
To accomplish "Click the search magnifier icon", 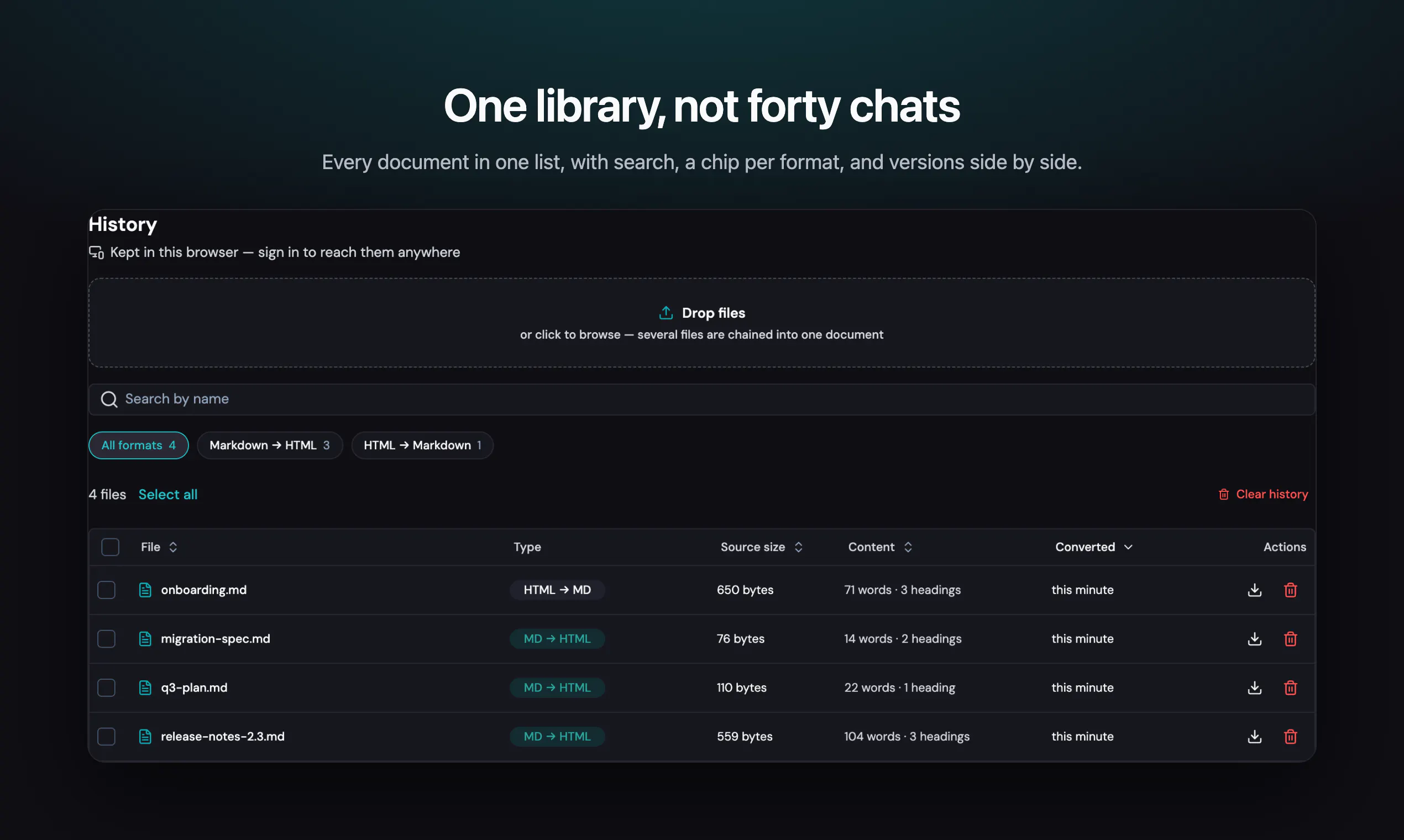I will click(109, 399).
